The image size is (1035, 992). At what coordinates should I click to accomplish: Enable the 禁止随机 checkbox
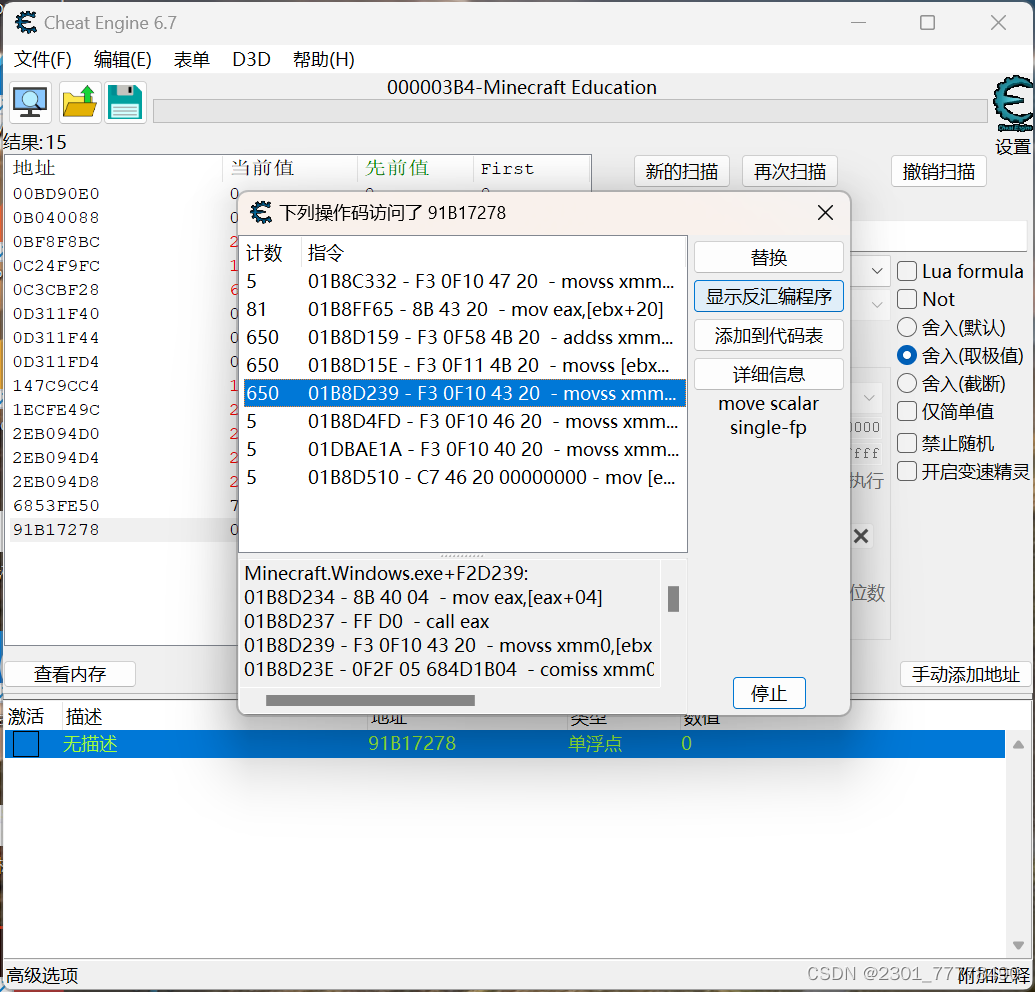click(x=907, y=443)
